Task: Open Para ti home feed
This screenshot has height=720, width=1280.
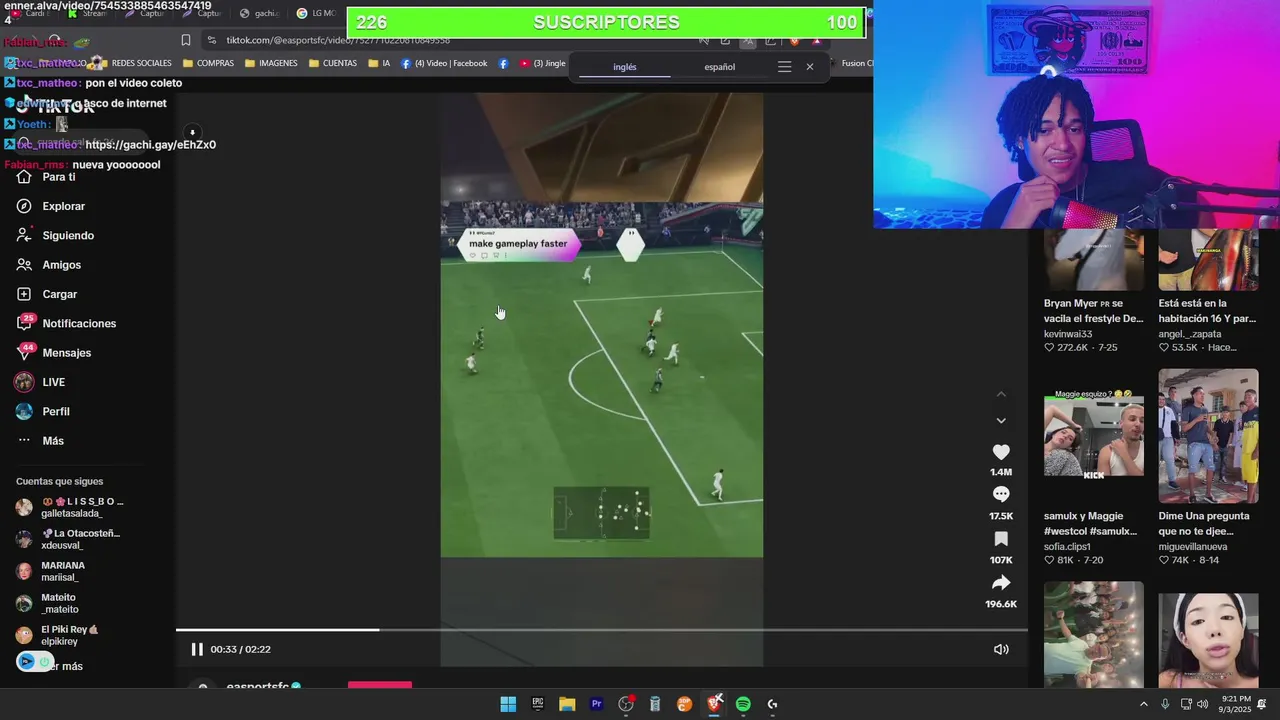Action: (x=46, y=177)
